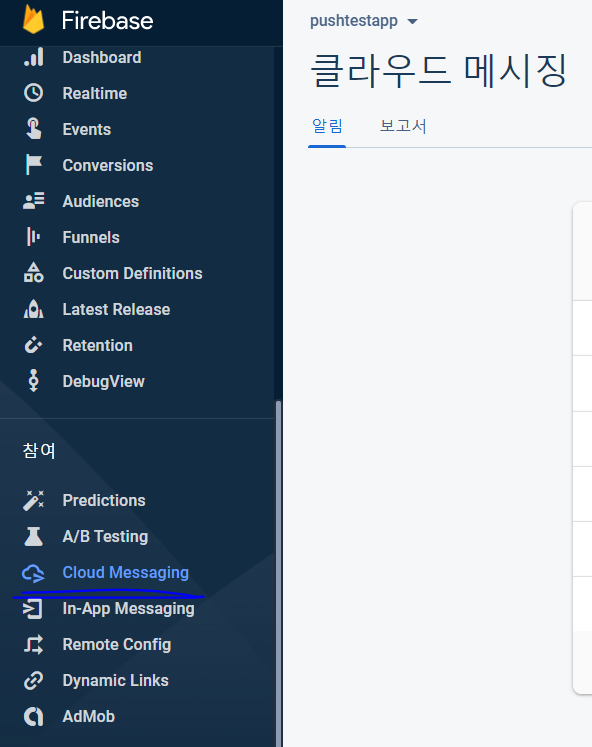Viewport: 592px width, 747px height.
Task: Open the Realtime analytics page
Action: pos(95,93)
